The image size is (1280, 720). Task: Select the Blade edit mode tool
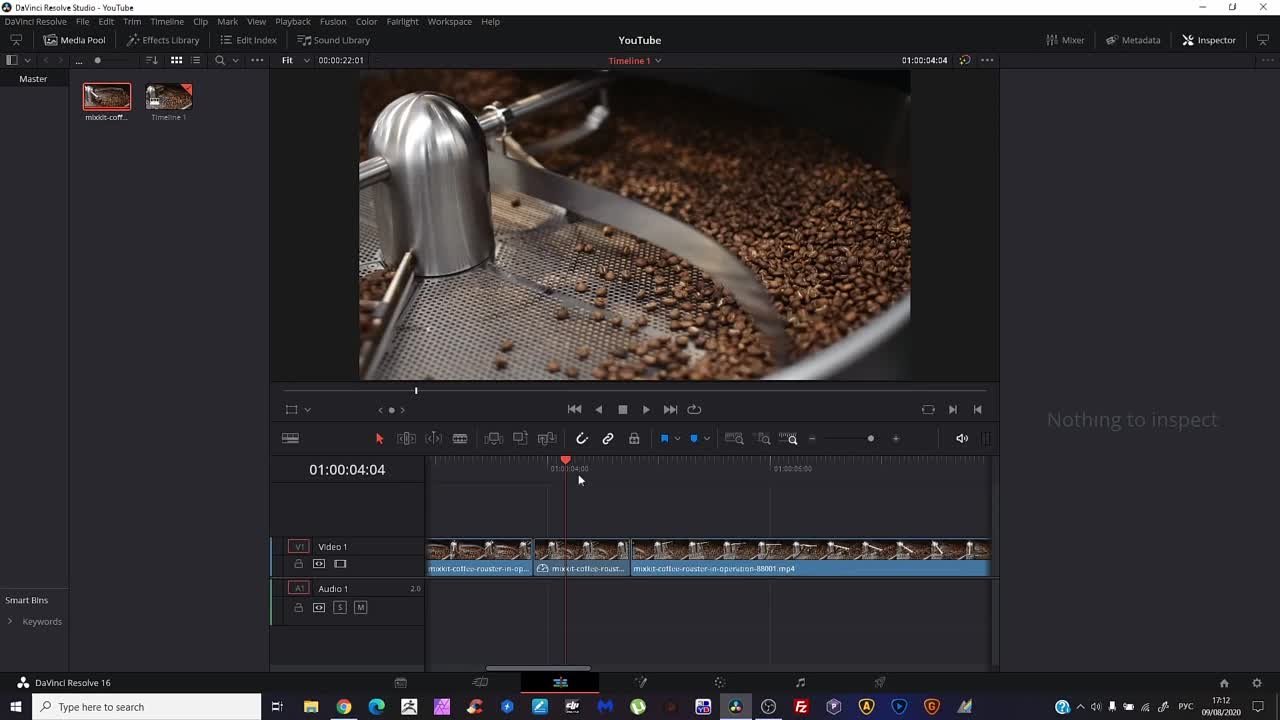(x=460, y=439)
